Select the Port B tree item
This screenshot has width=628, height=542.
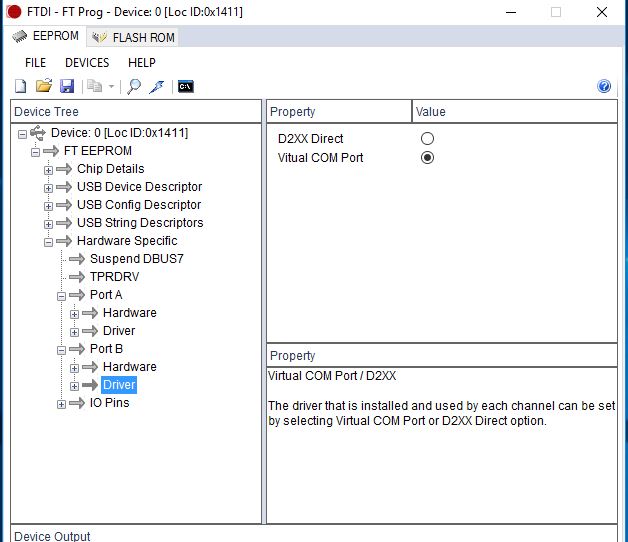click(106, 349)
